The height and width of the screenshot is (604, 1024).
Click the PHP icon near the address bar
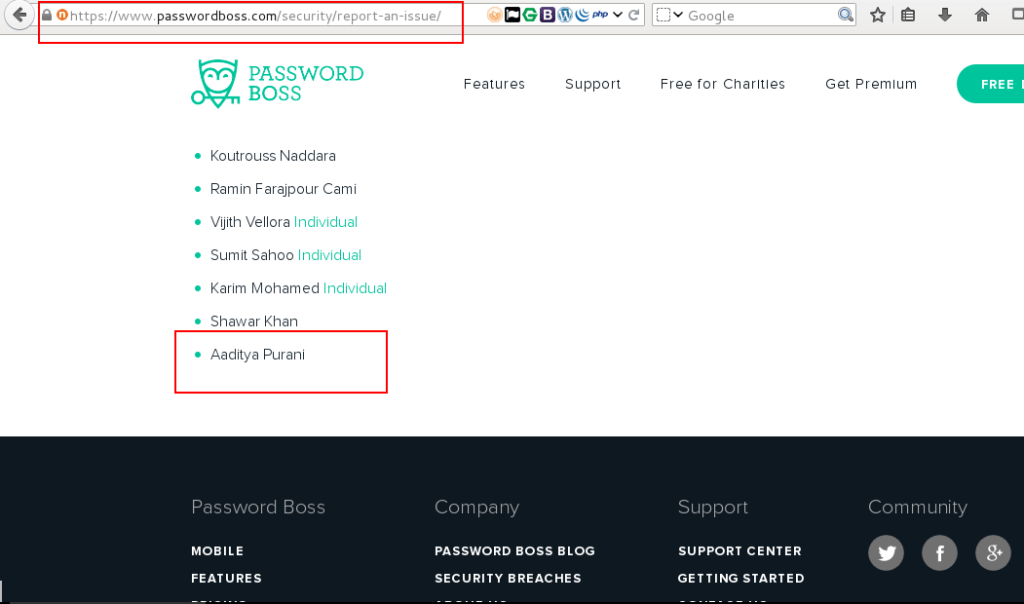tap(599, 14)
